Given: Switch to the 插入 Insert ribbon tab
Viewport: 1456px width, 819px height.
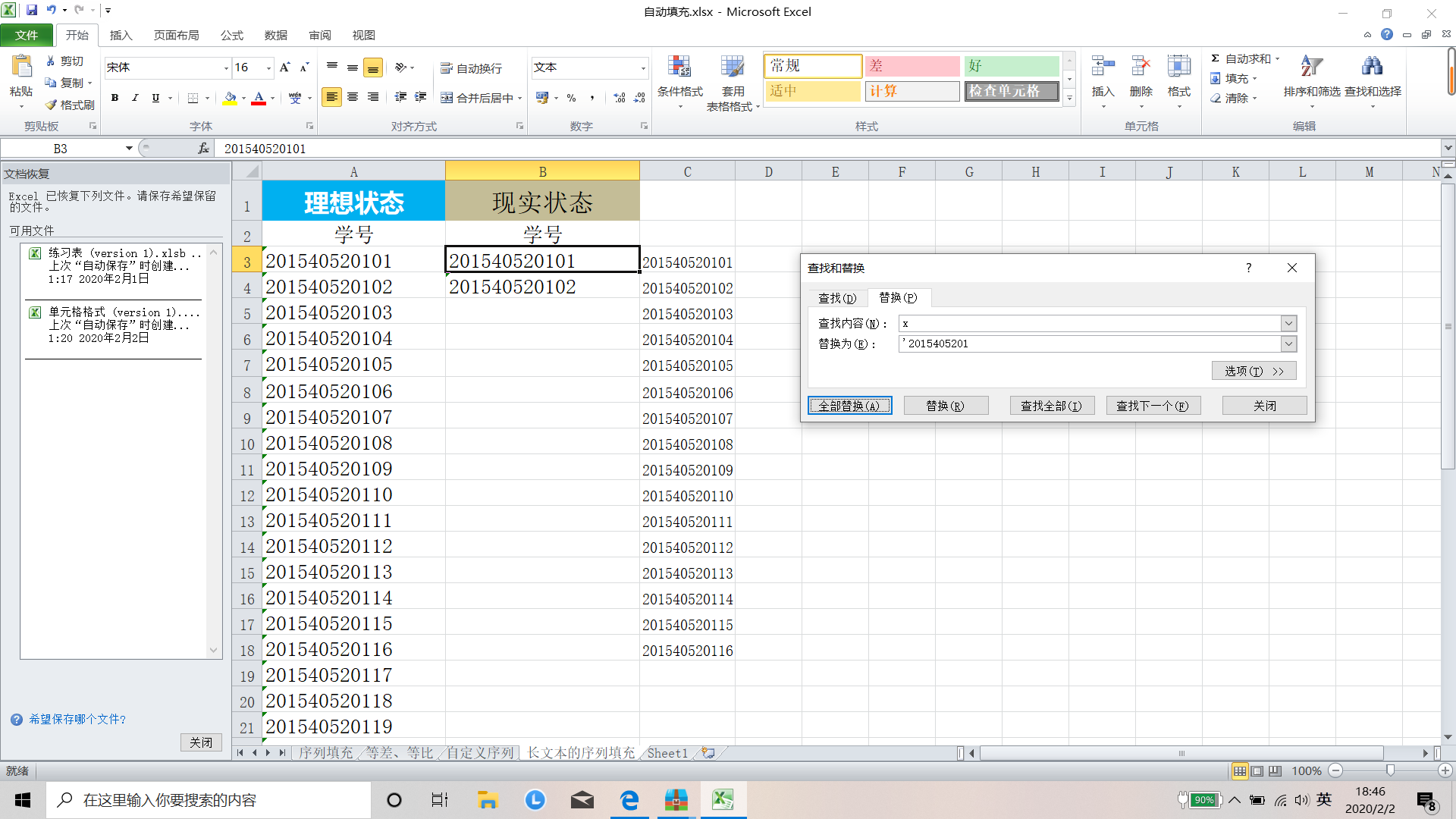Looking at the screenshot, I should click(x=121, y=35).
